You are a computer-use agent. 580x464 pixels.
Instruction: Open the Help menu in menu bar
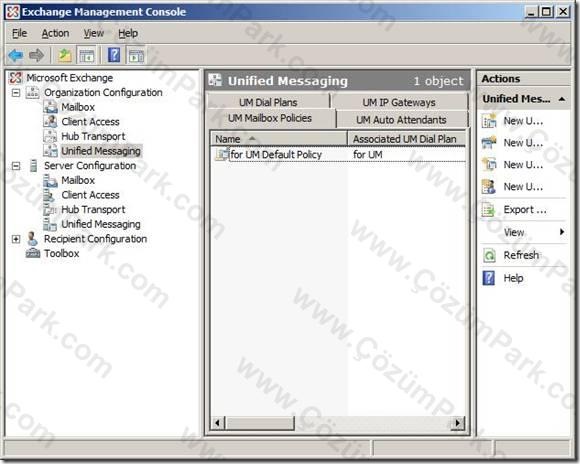(128, 33)
